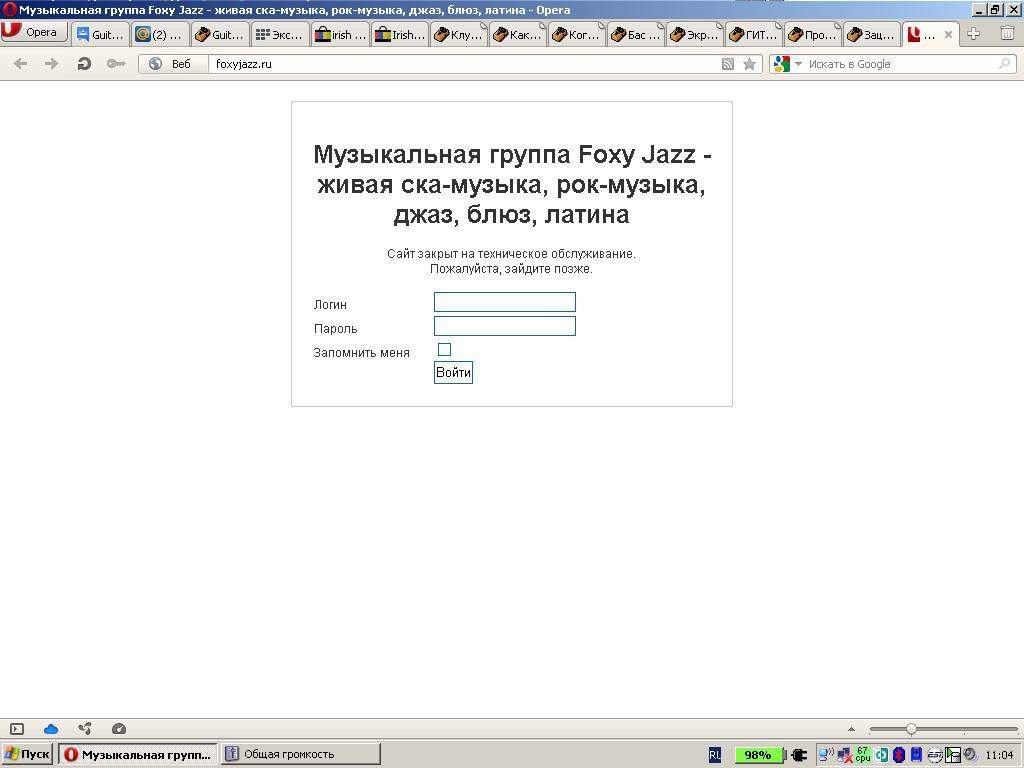This screenshot has height=768, width=1024.
Task: Click the Reload page icon
Action: 84,64
